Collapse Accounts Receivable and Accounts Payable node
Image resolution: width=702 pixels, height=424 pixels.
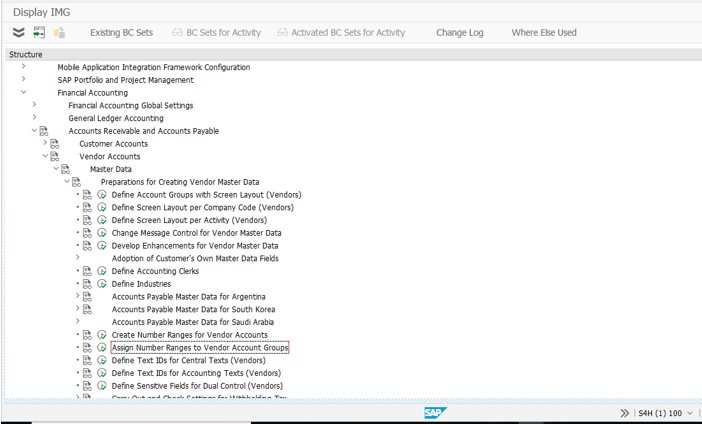[x=34, y=130]
